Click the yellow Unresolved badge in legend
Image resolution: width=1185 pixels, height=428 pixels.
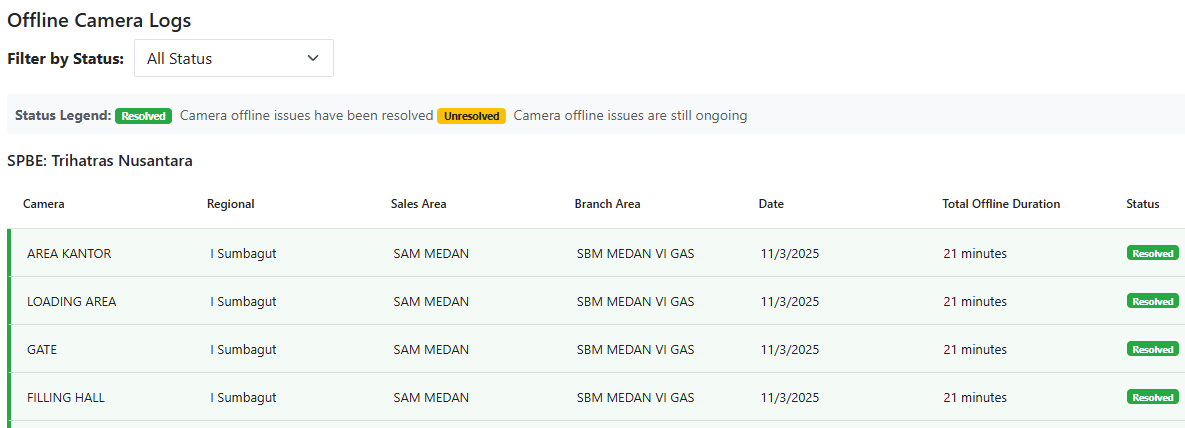click(x=471, y=116)
